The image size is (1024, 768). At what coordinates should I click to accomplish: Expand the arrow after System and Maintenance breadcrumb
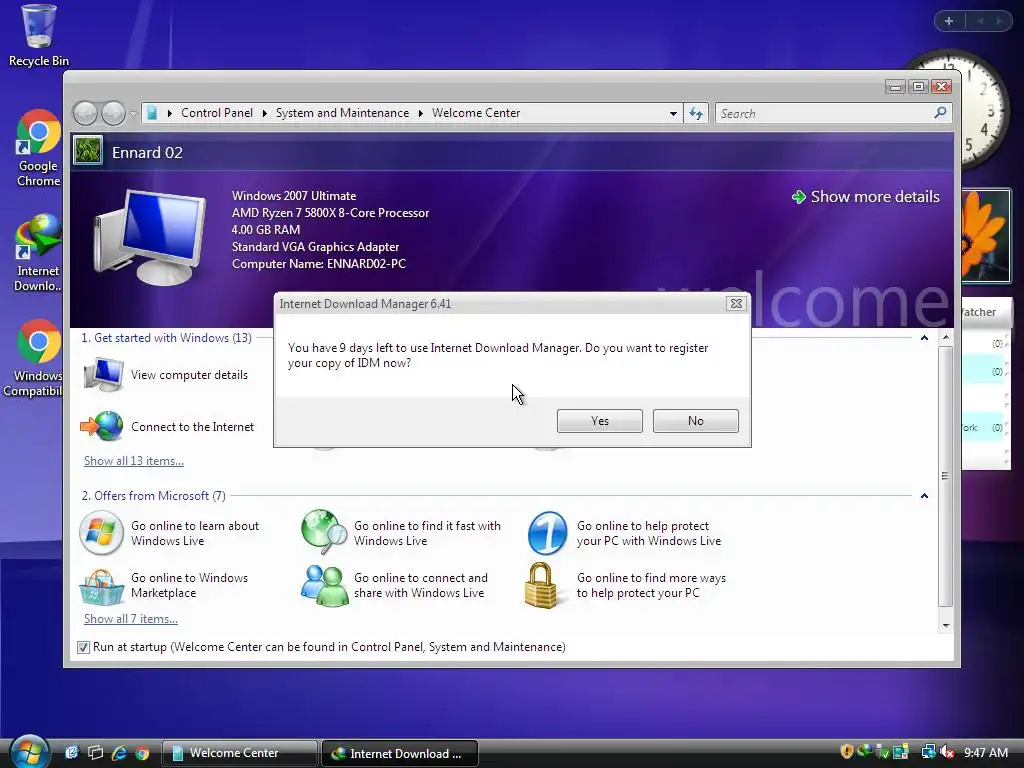(x=421, y=114)
